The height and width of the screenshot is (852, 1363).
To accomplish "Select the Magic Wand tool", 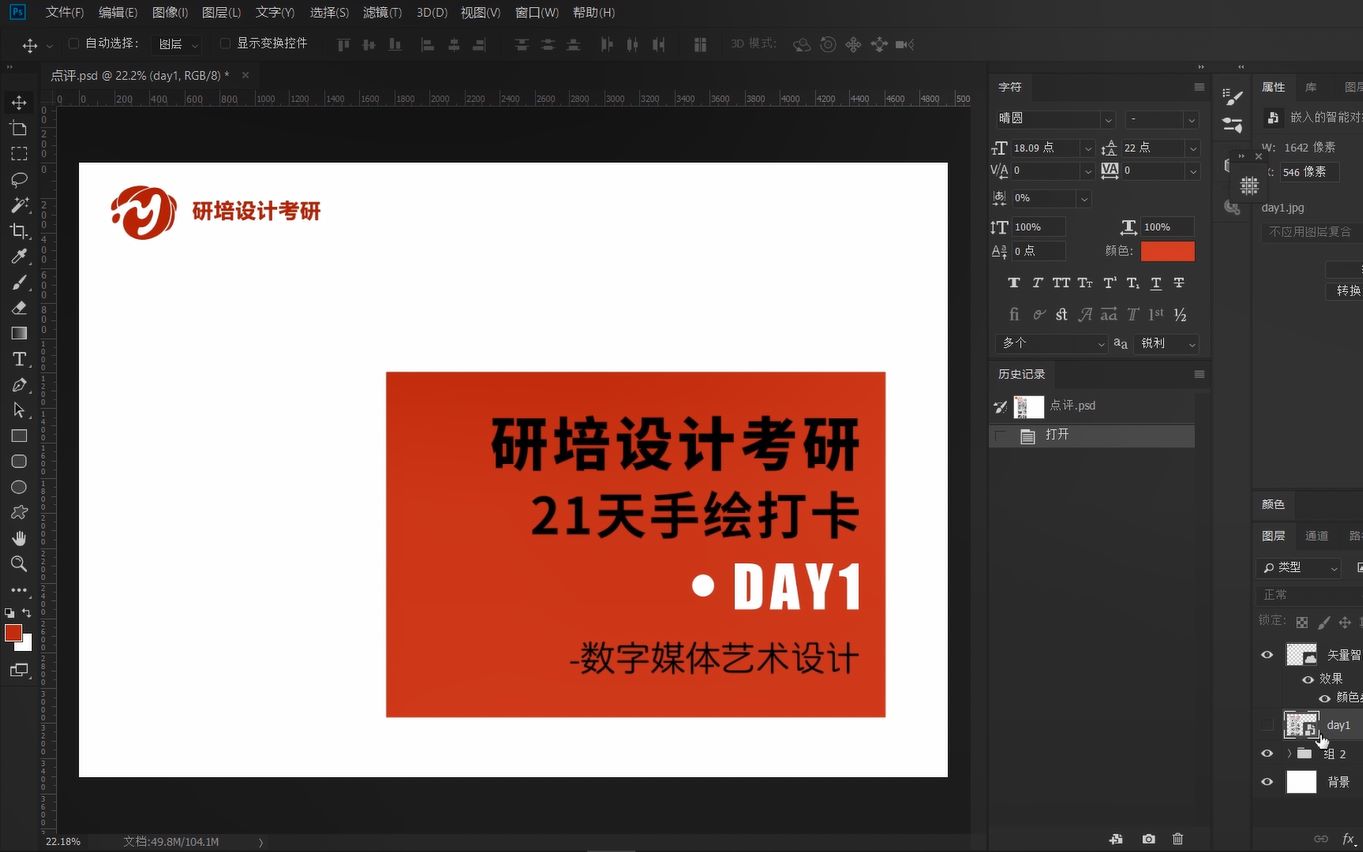I will pyautogui.click(x=18, y=205).
